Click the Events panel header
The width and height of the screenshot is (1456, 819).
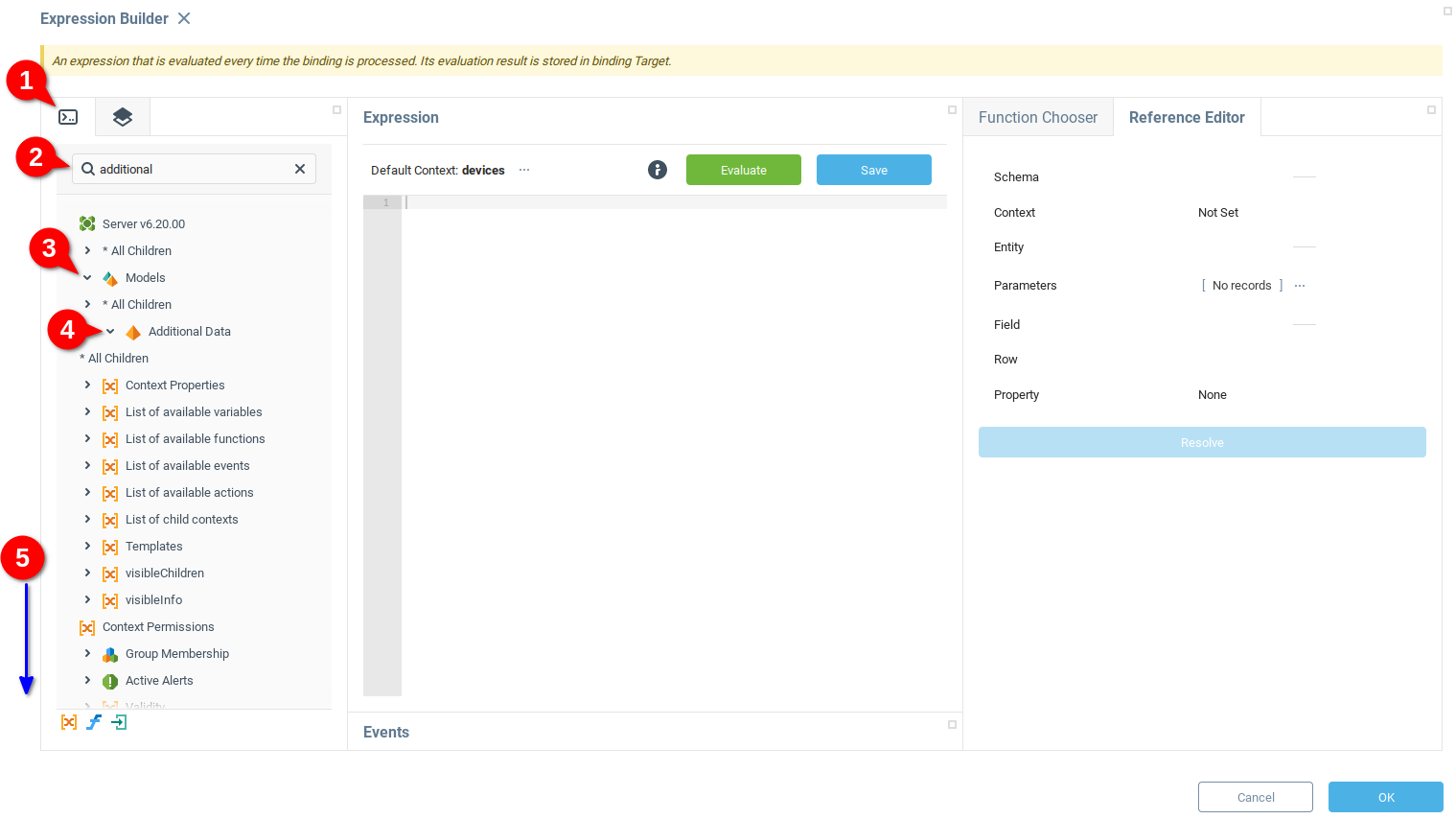pos(386,732)
